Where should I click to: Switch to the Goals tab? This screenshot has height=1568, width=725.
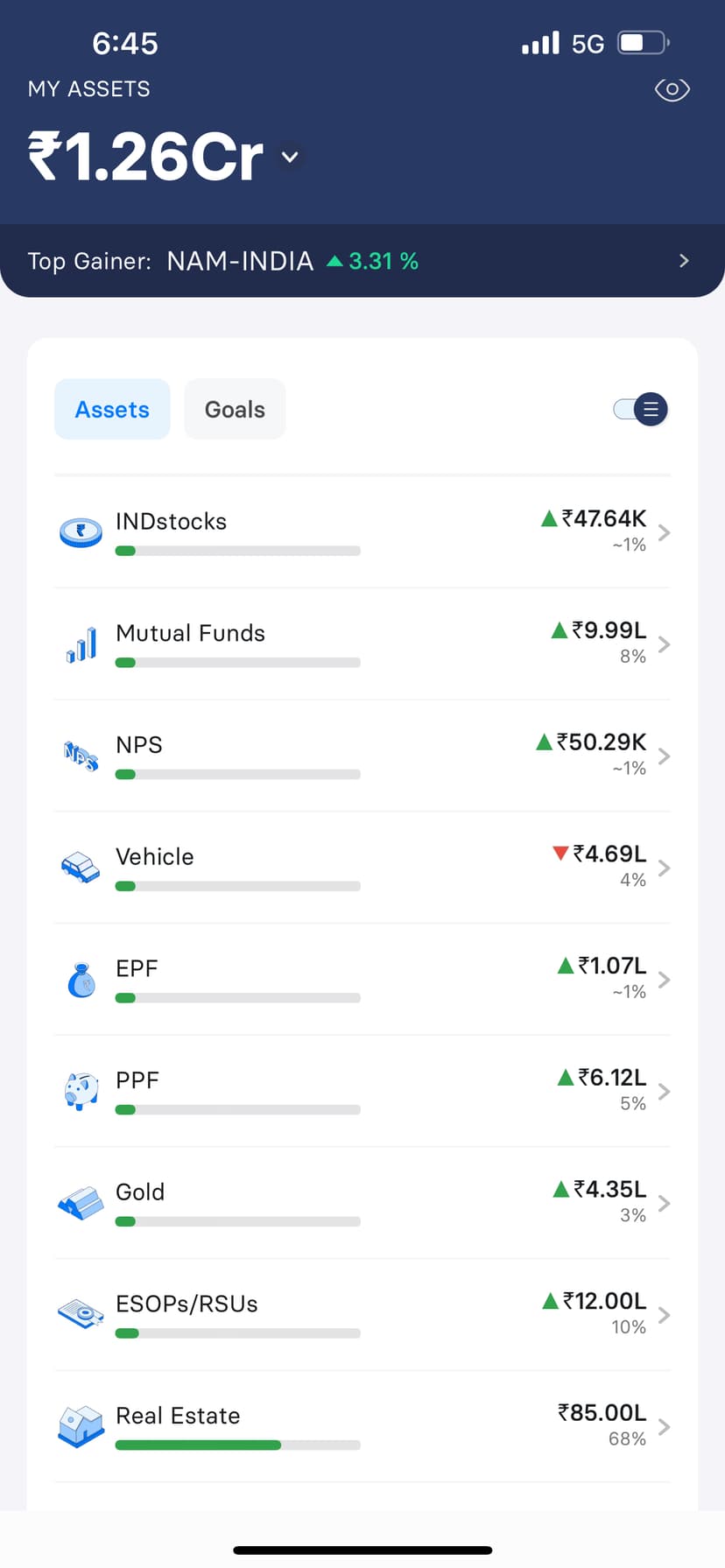point(235,410)
